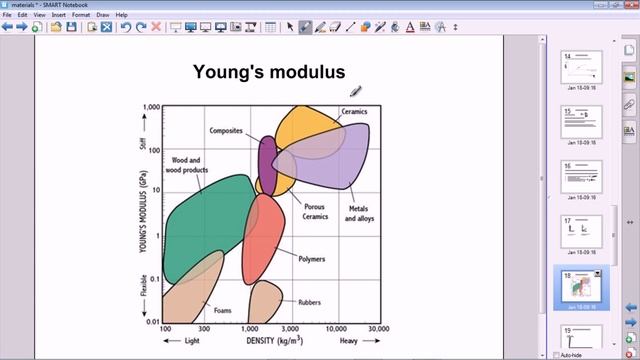The image size is (640, 360).
Task: Toggle the Auto-hide checkbox
Action: tap(556, 355)
